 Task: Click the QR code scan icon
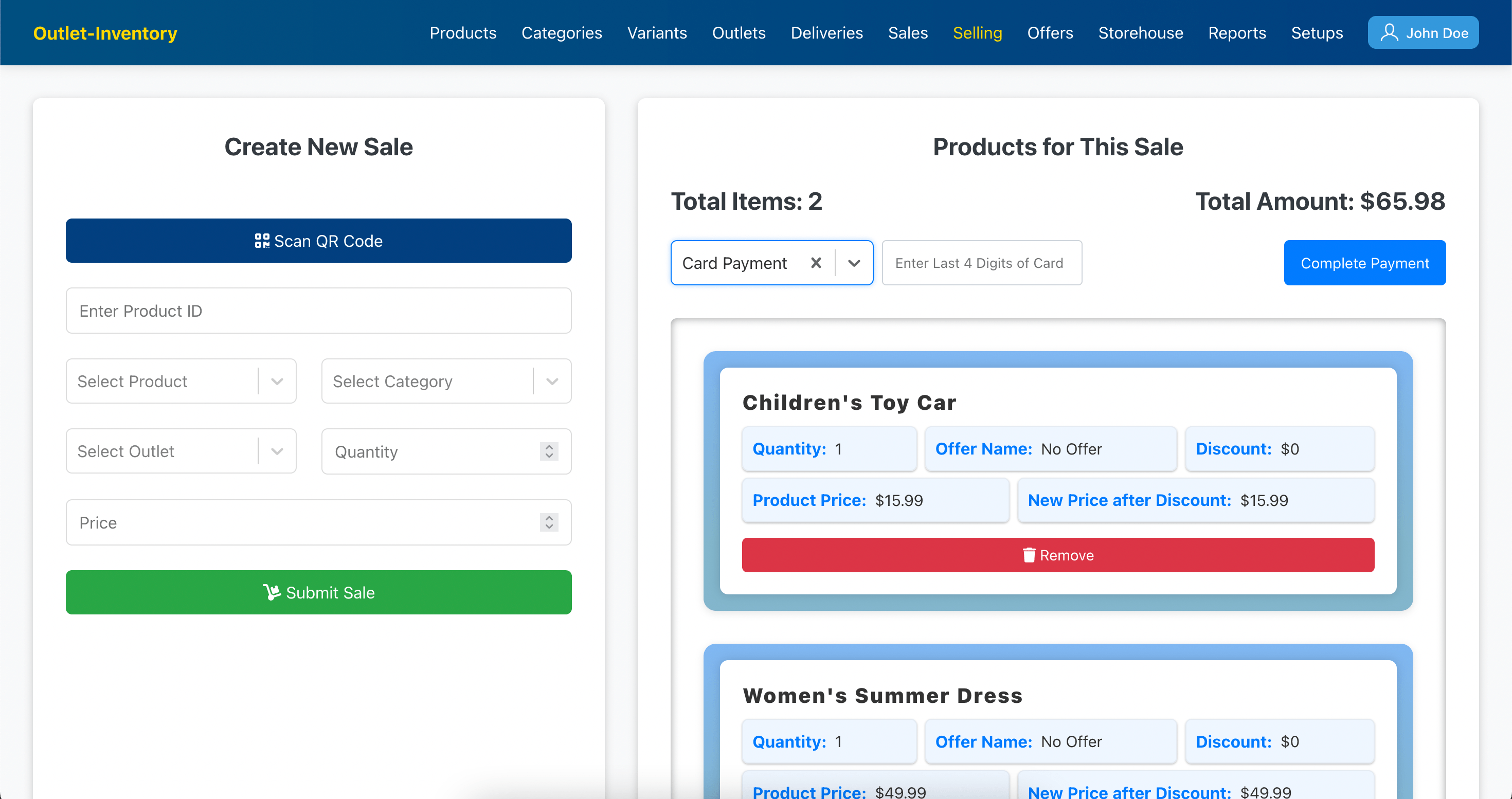point(262,241)
